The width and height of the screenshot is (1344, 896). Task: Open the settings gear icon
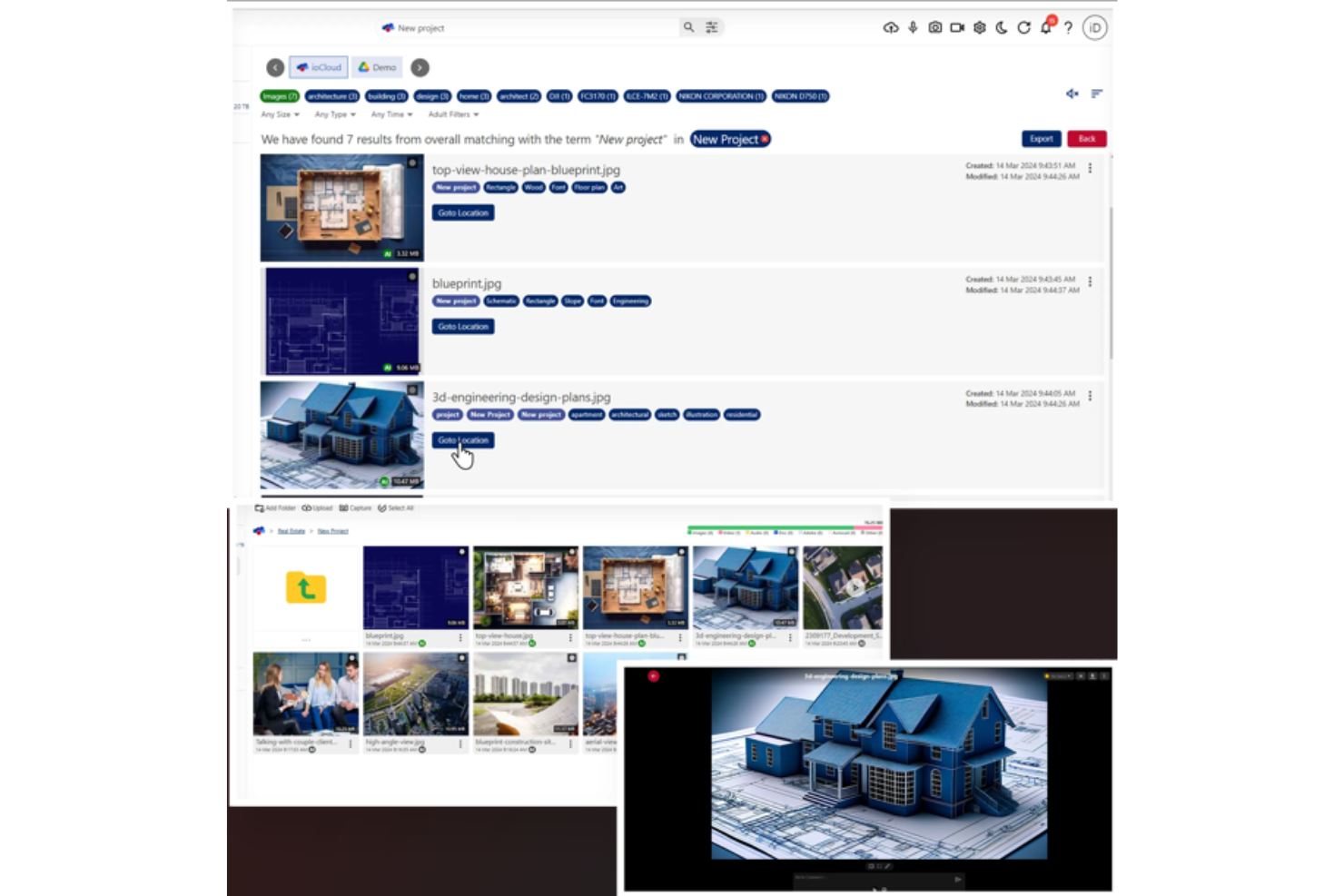pyautogui.click(x=980, y=27)
